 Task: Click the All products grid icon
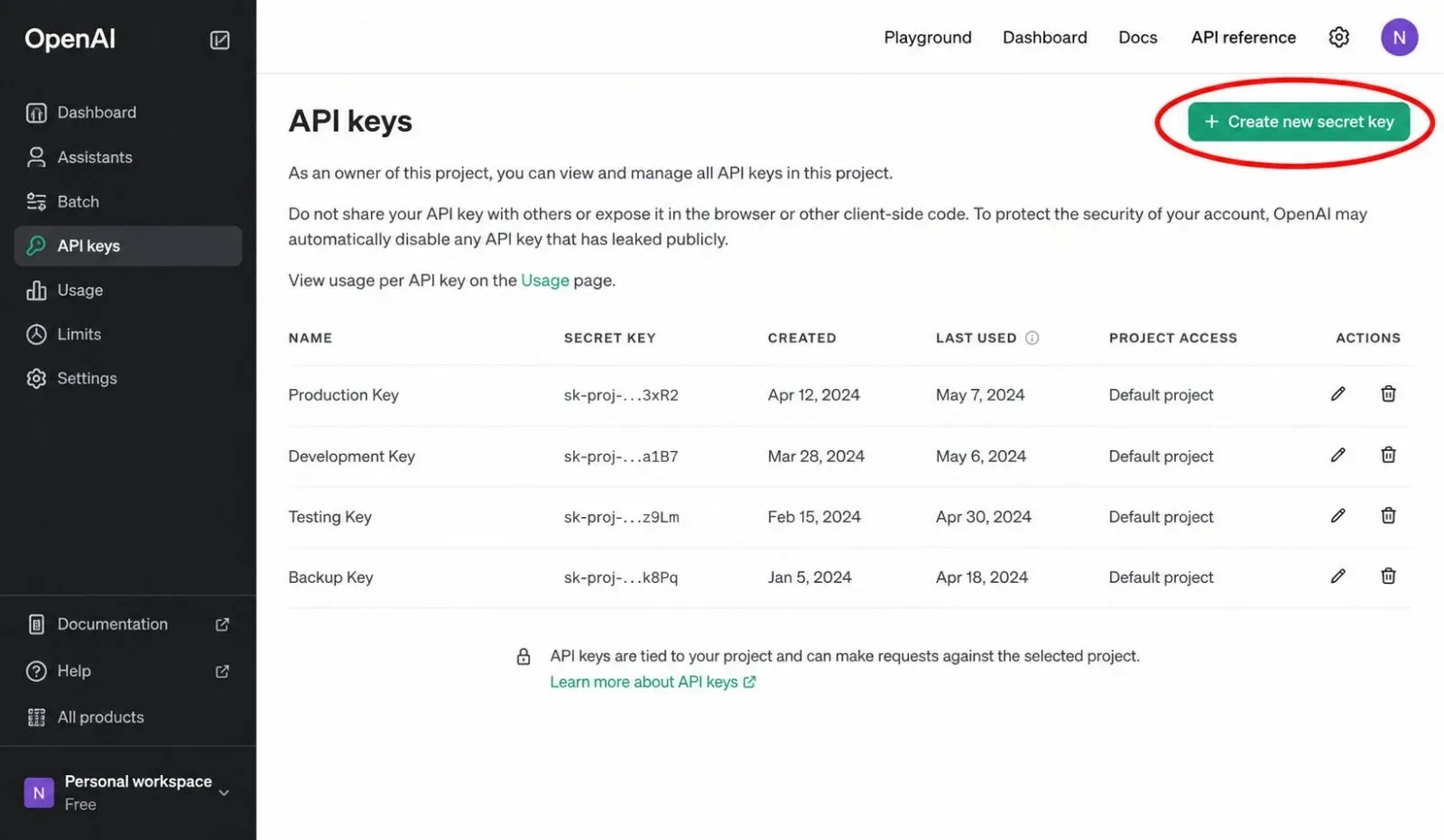(36, 717)
